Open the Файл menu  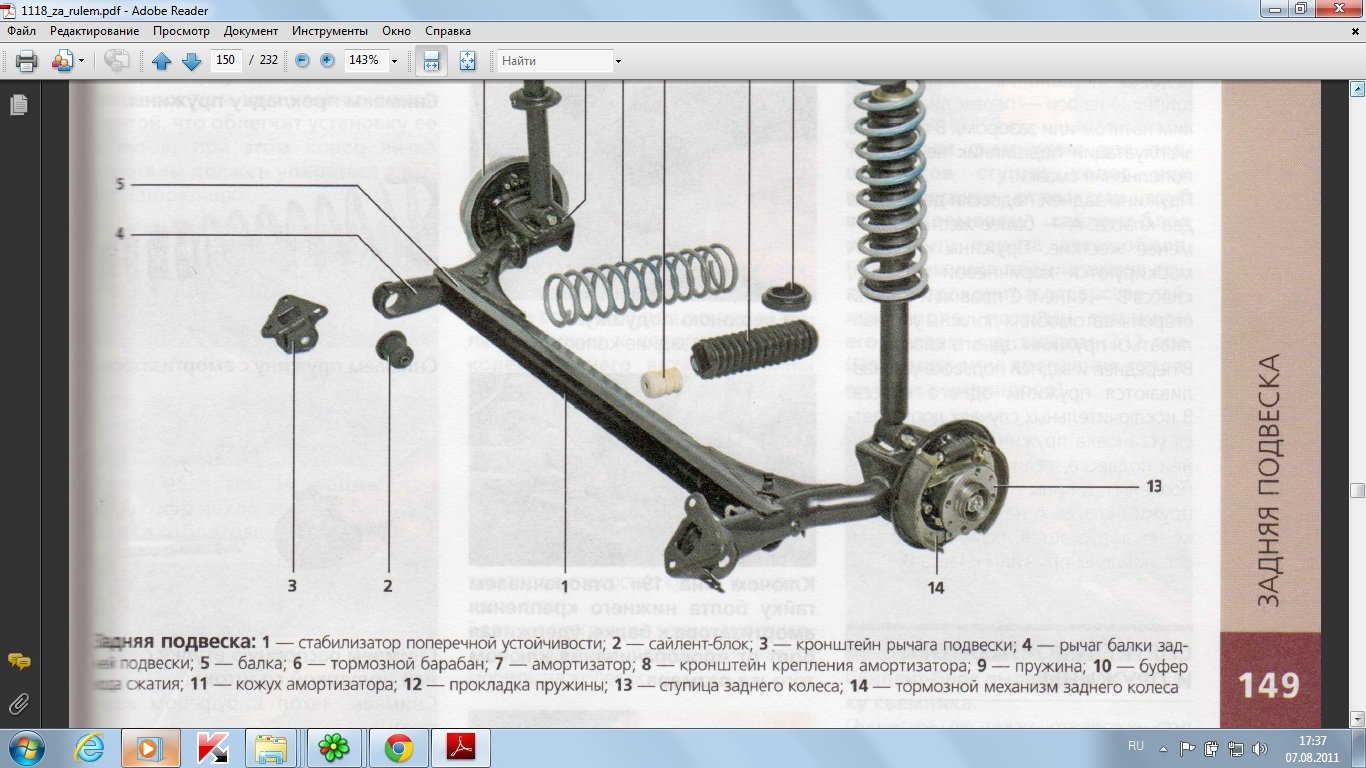[21, 31]
